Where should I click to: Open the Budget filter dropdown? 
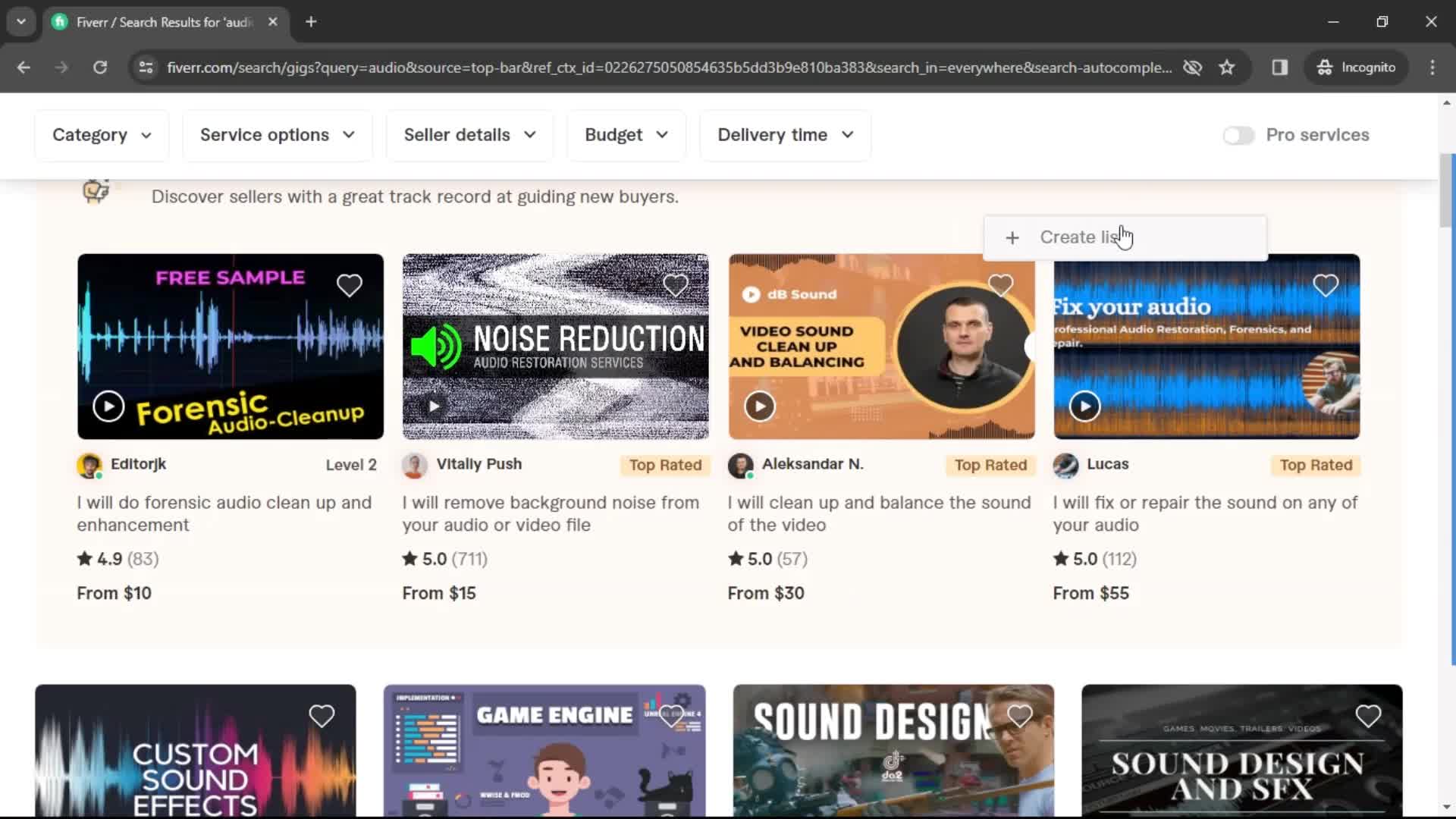pos(626,135)
